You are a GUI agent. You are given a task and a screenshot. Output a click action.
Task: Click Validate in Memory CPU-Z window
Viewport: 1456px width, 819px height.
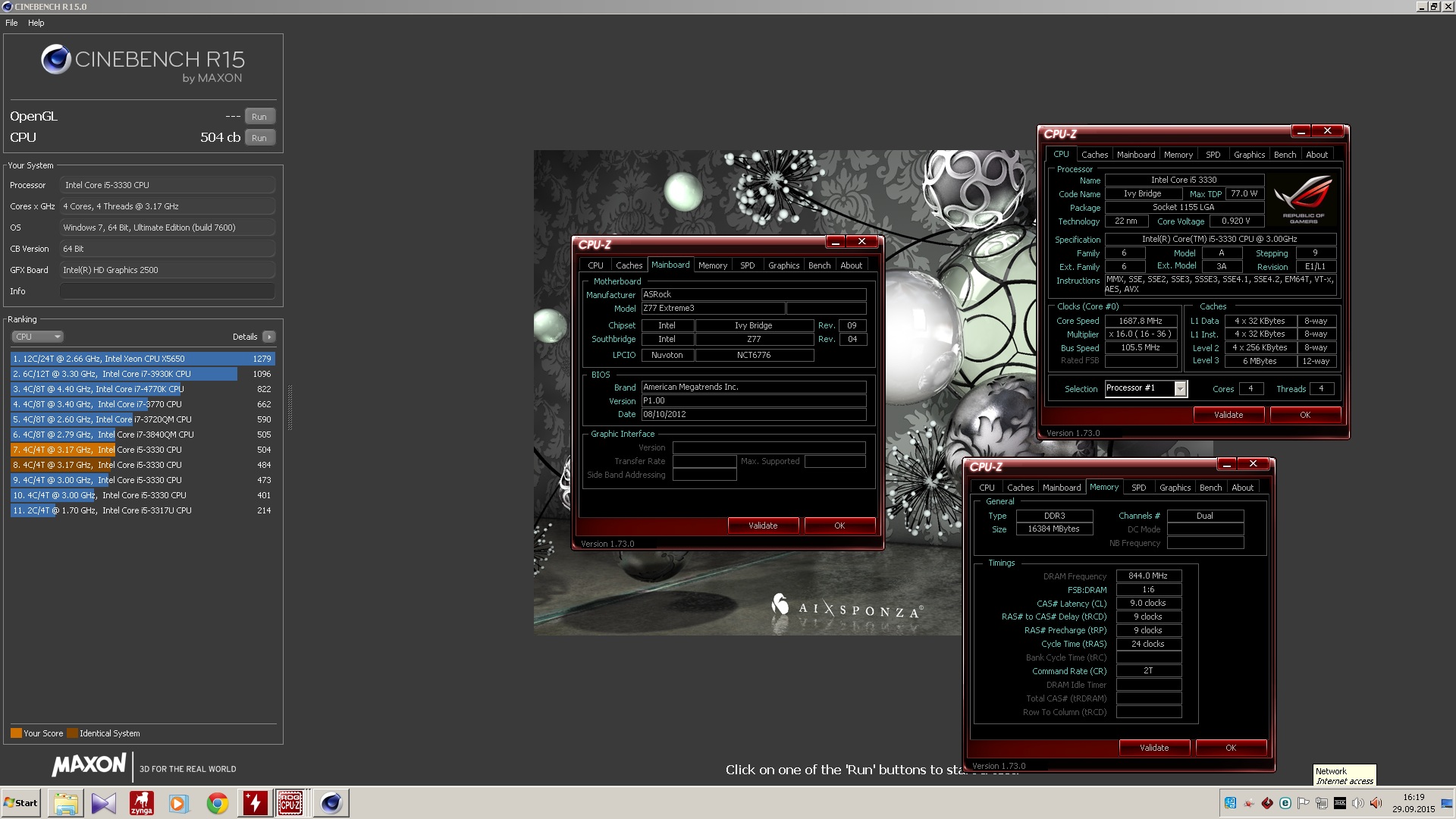1154,748
